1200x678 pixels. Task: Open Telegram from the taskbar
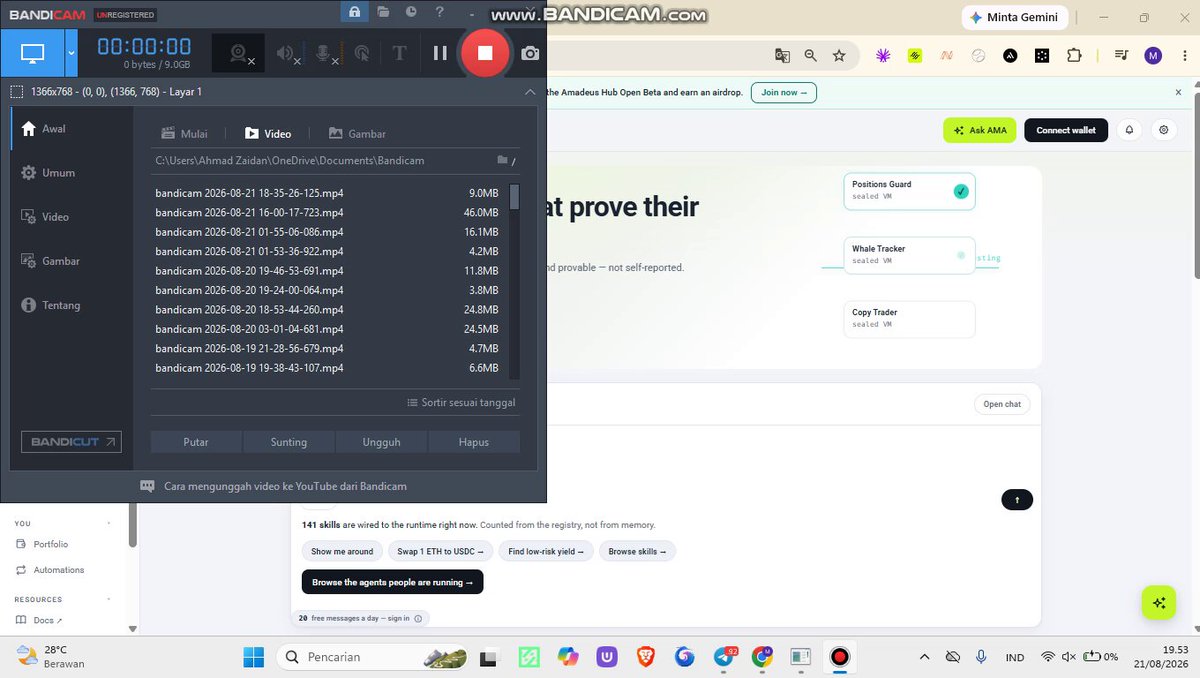pyautogui.click(x=724, y=657)
